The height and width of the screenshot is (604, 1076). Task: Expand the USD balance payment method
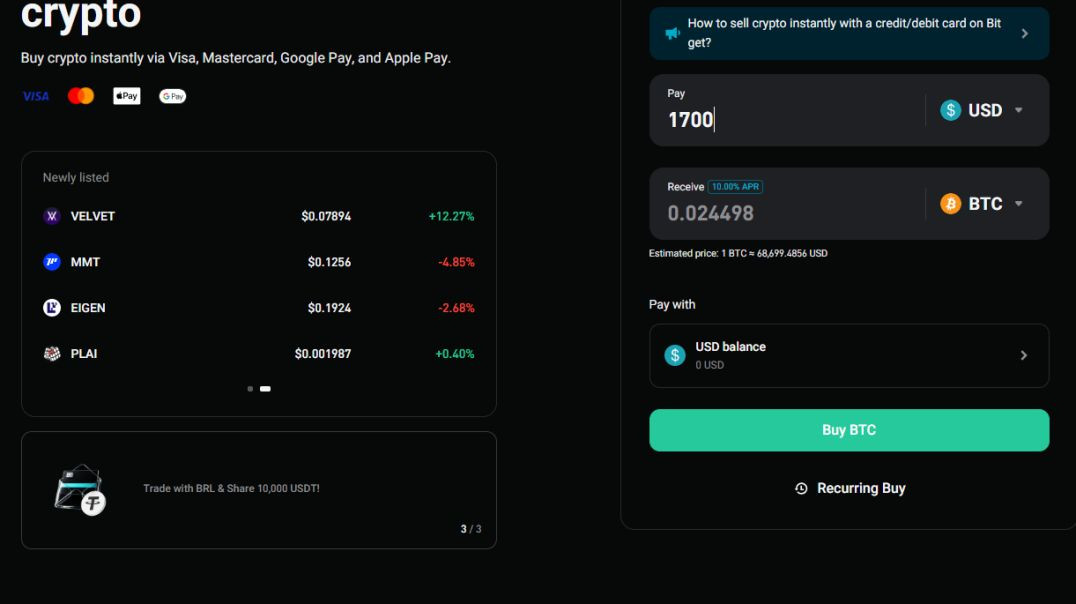[849, 356]
